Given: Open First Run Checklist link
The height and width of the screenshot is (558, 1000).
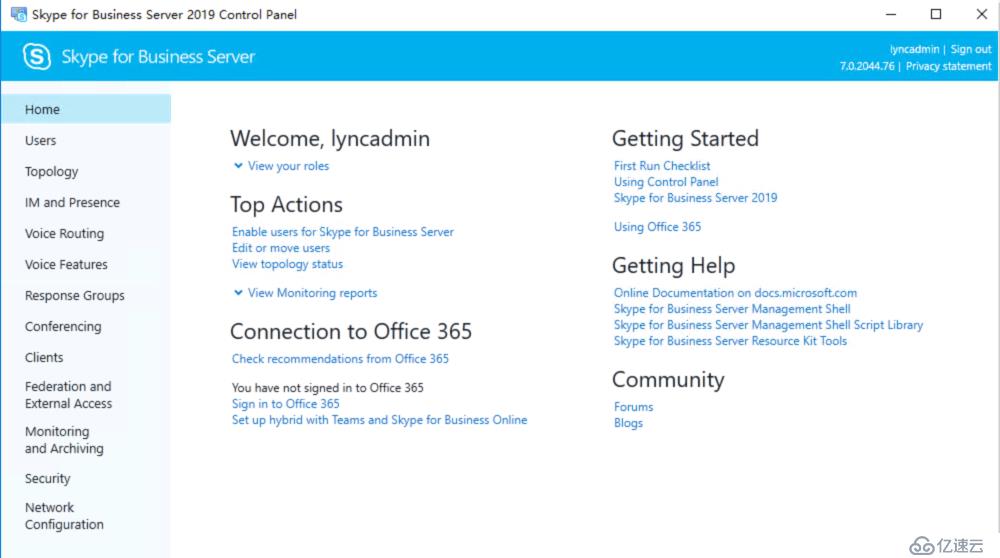Looking at the screenshot, I should pyautogui.click(x=661, y=166).
